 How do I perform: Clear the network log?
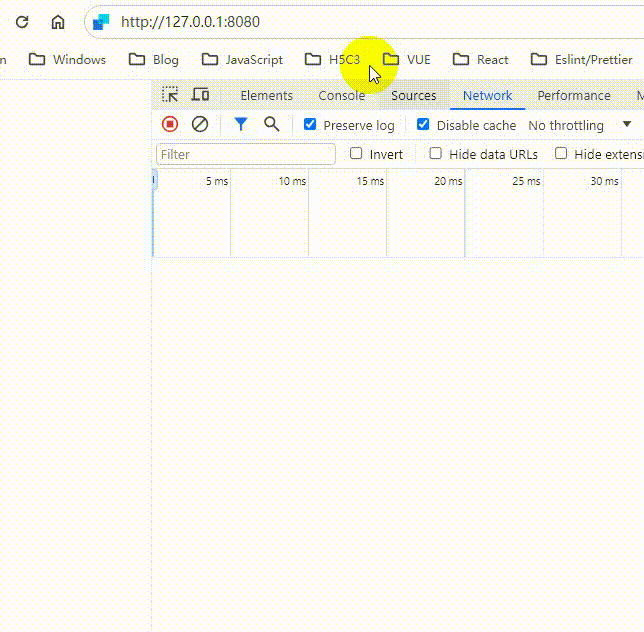(x=200, y=124)
